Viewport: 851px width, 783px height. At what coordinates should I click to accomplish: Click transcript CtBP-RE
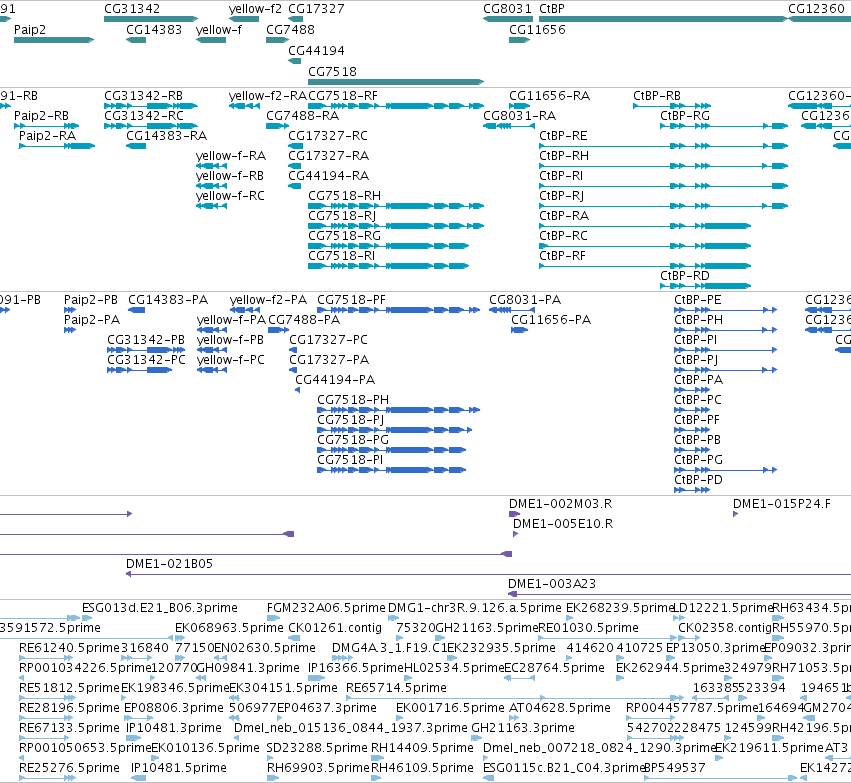click(563, 136)
